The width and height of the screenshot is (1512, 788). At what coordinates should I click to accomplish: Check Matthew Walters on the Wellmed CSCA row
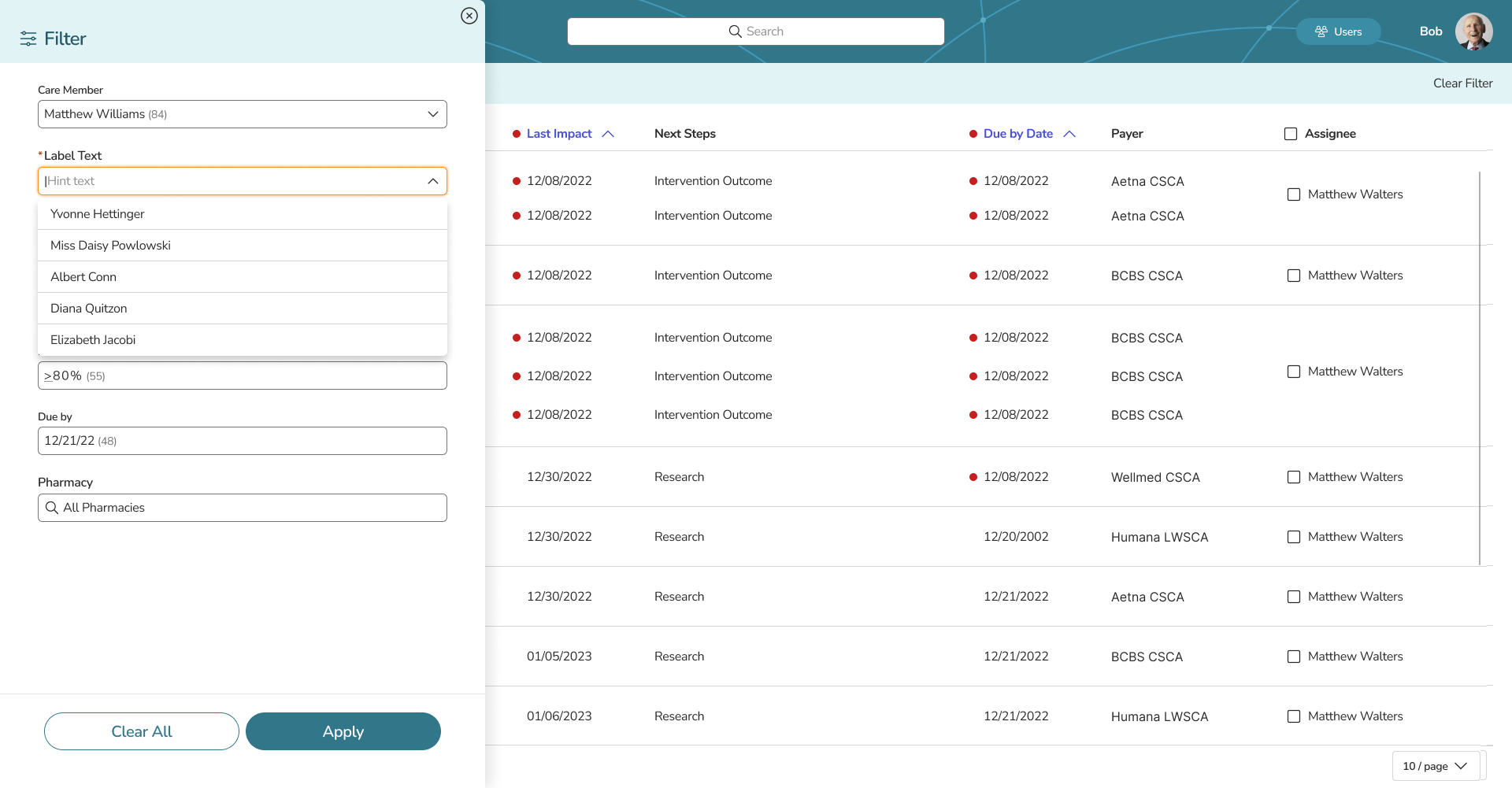click(1294, 477)
